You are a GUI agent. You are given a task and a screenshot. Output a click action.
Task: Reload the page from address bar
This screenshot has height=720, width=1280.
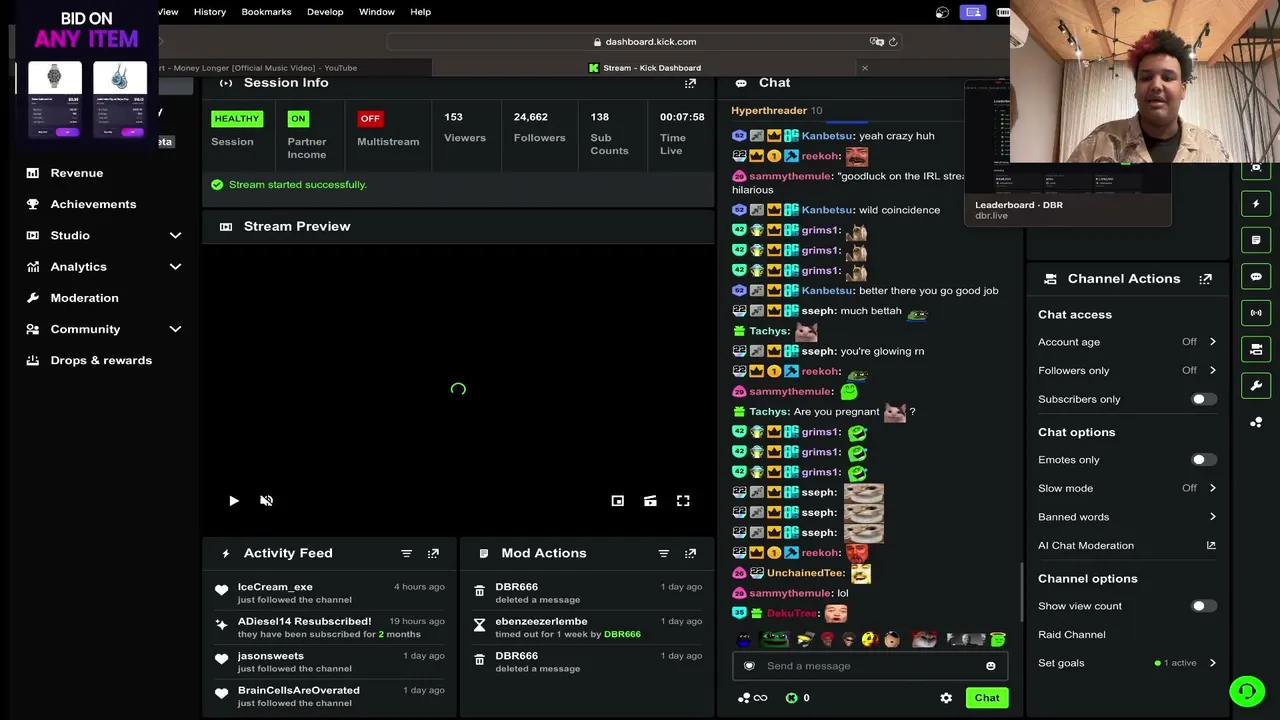[x=893, y=42]
